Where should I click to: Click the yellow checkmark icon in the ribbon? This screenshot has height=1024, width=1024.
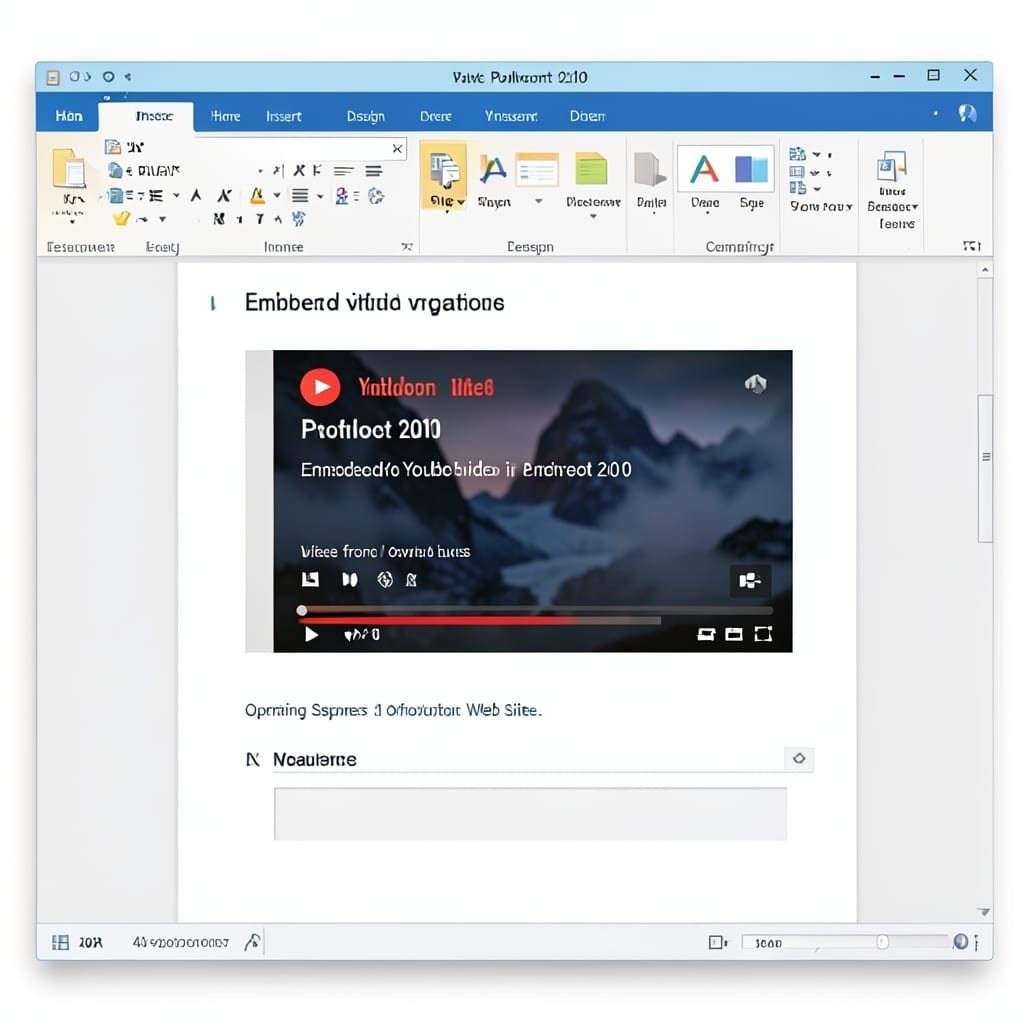(x=121, y=219)
